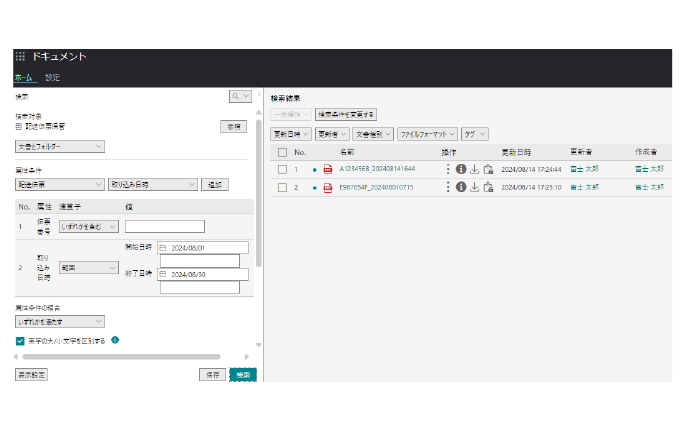This screenshot has height=431, width=686.
Task: Download the E987654F document
Action: pyautogui.click(x=474, y=187)
